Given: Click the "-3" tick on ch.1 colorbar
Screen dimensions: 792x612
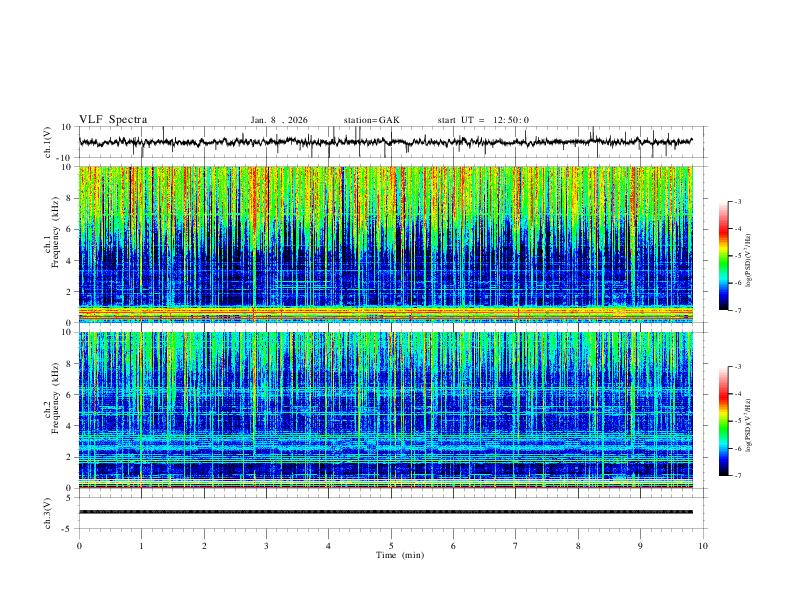Looking at the screenshot, I should point(737,201).
